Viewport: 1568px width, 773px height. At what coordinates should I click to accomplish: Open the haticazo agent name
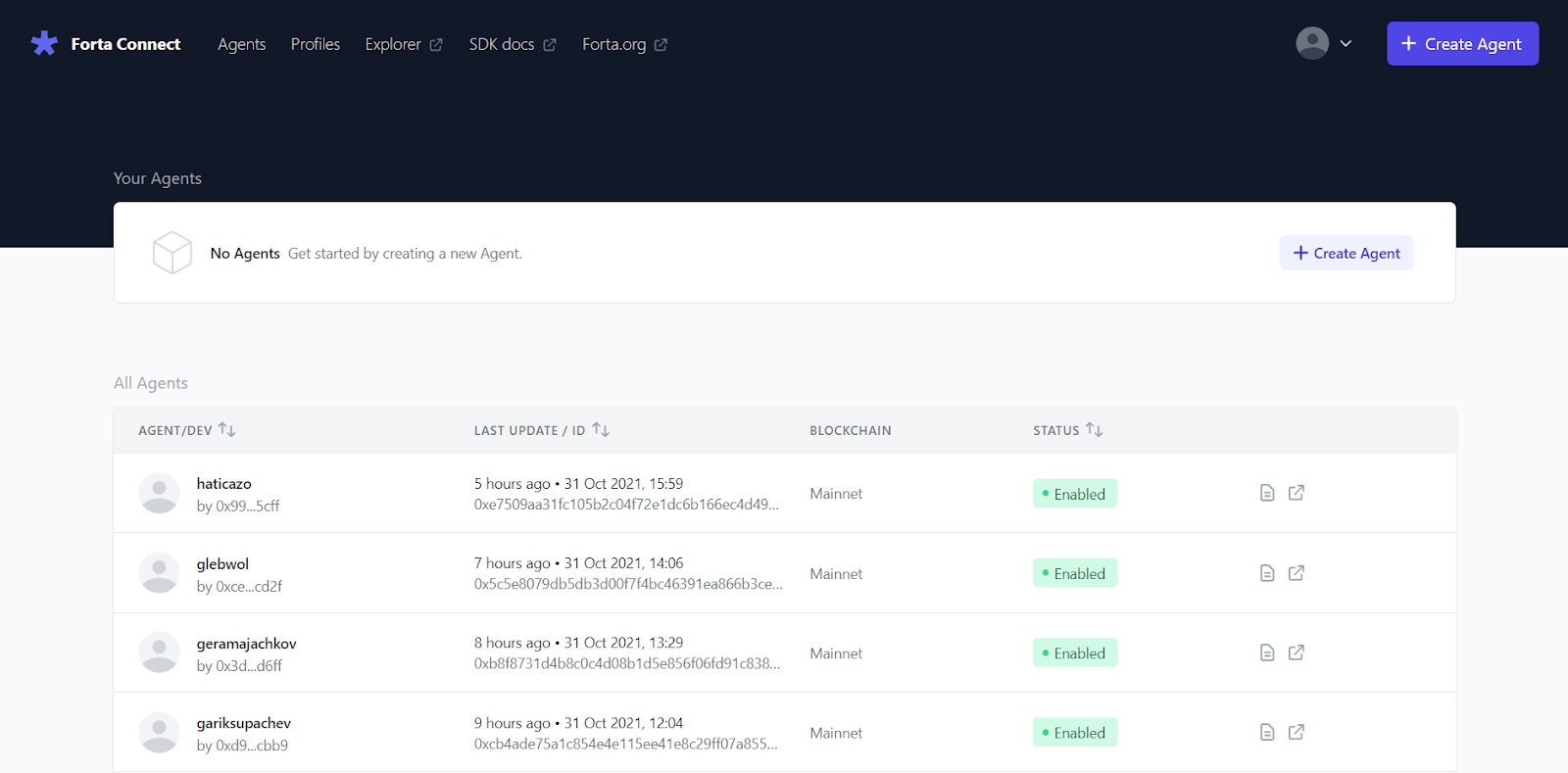point(224,483)
